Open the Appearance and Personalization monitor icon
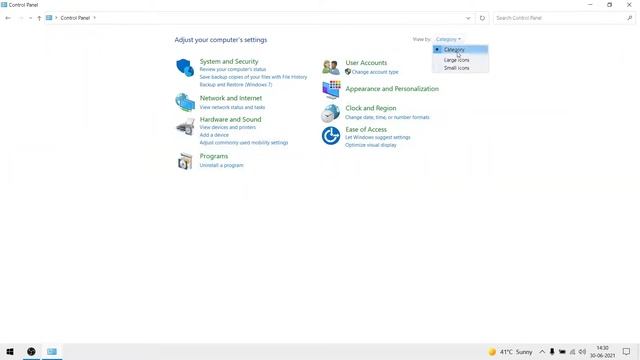 331,89
